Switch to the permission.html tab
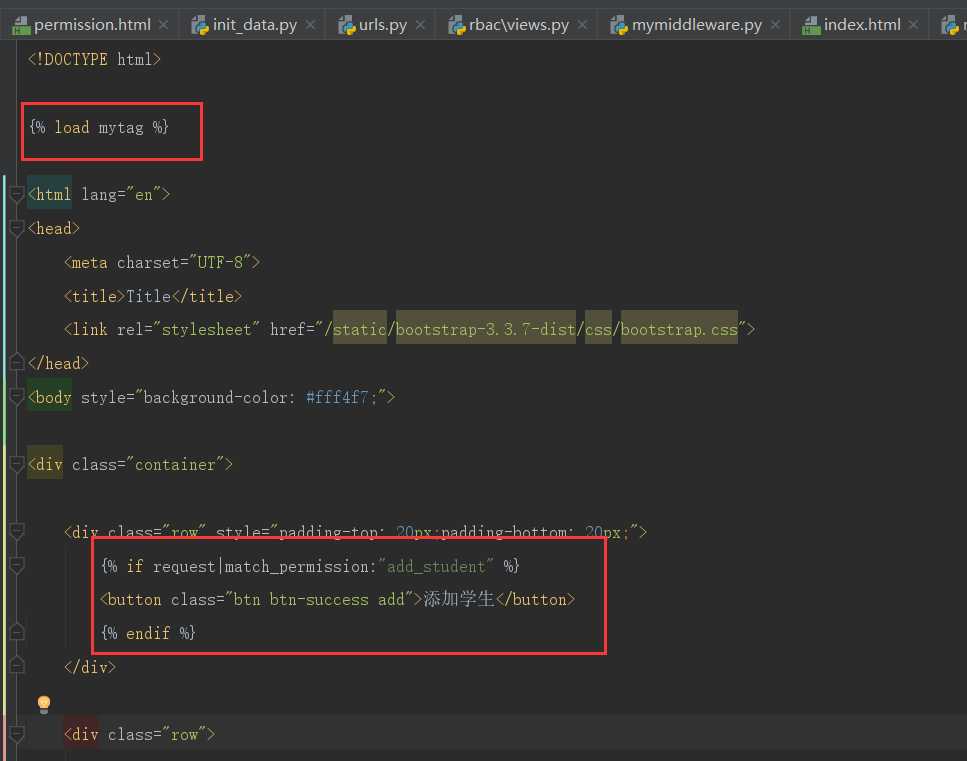 (x=92, y=25)
